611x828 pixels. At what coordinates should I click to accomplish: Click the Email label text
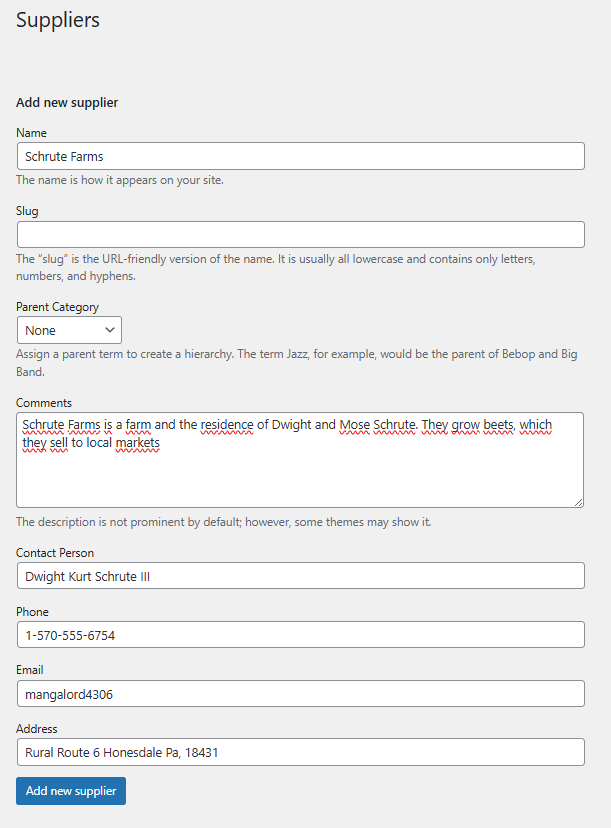pyautogui.click(x=30, y=670)
